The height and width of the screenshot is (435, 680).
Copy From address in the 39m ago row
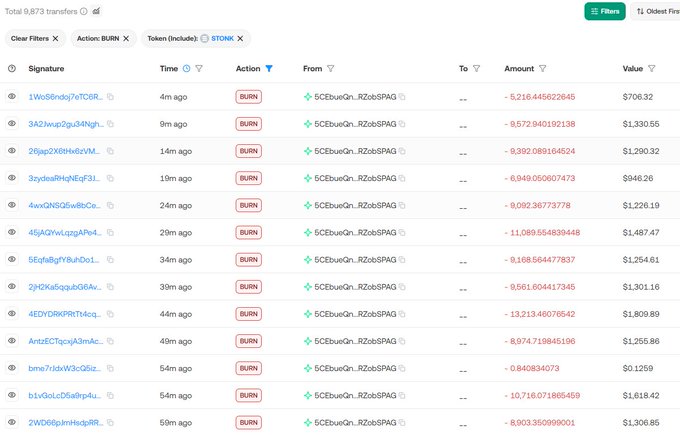pos(402,287)
